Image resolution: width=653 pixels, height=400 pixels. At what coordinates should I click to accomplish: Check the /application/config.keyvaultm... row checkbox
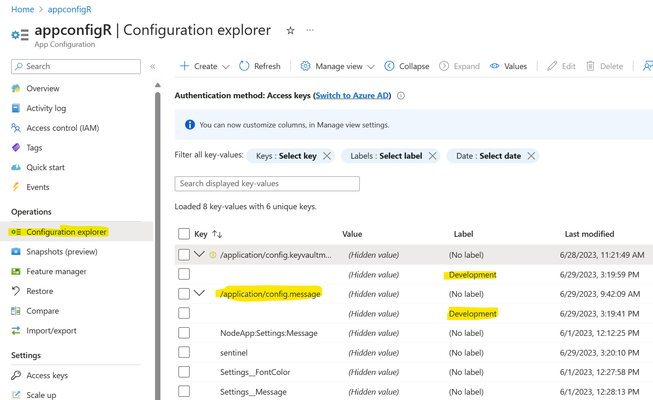click(184, 255)
